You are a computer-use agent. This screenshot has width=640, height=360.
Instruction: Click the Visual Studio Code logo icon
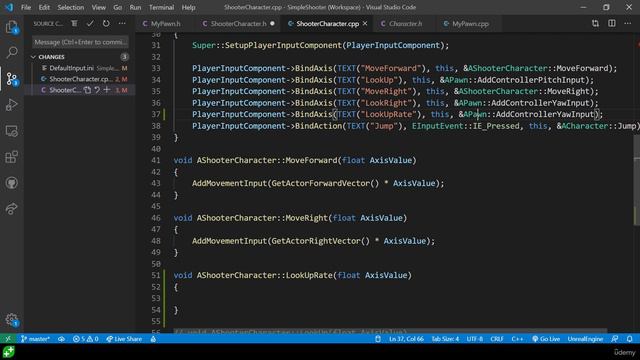pyautogui.click(x=9, y=7)
